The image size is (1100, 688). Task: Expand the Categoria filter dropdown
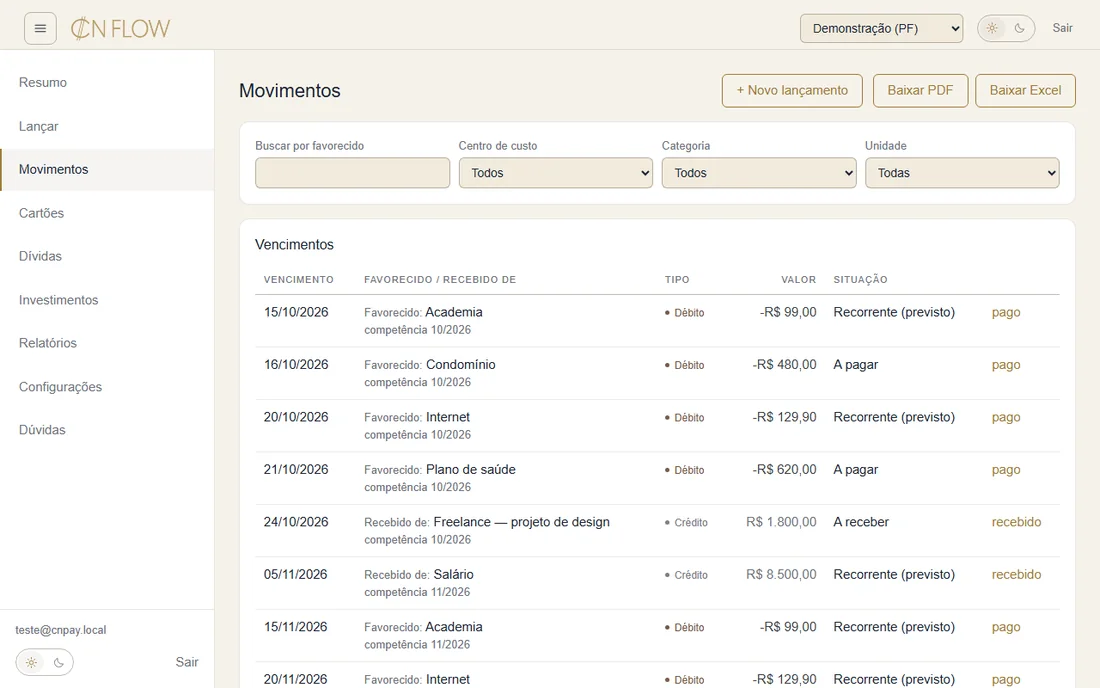click(x=759, y=173)
